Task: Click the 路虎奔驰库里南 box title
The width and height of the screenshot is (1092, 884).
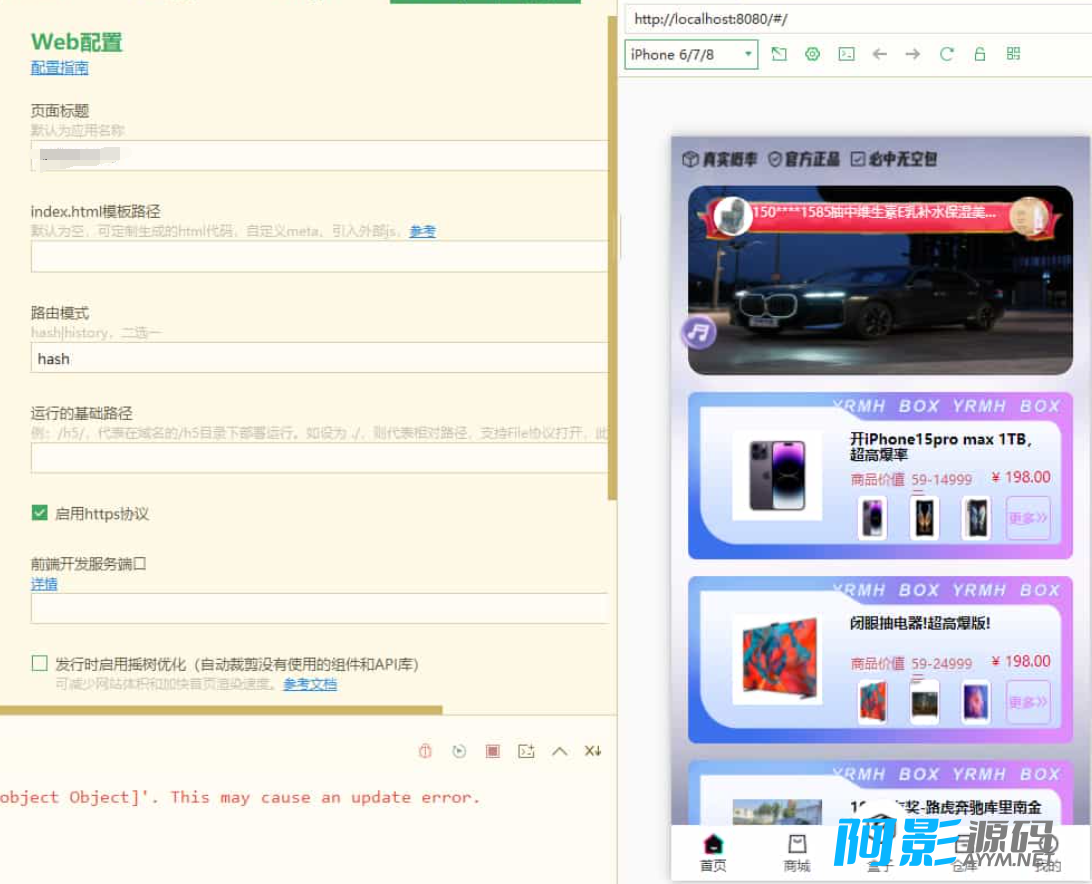Action: click(x=945, y=807)
